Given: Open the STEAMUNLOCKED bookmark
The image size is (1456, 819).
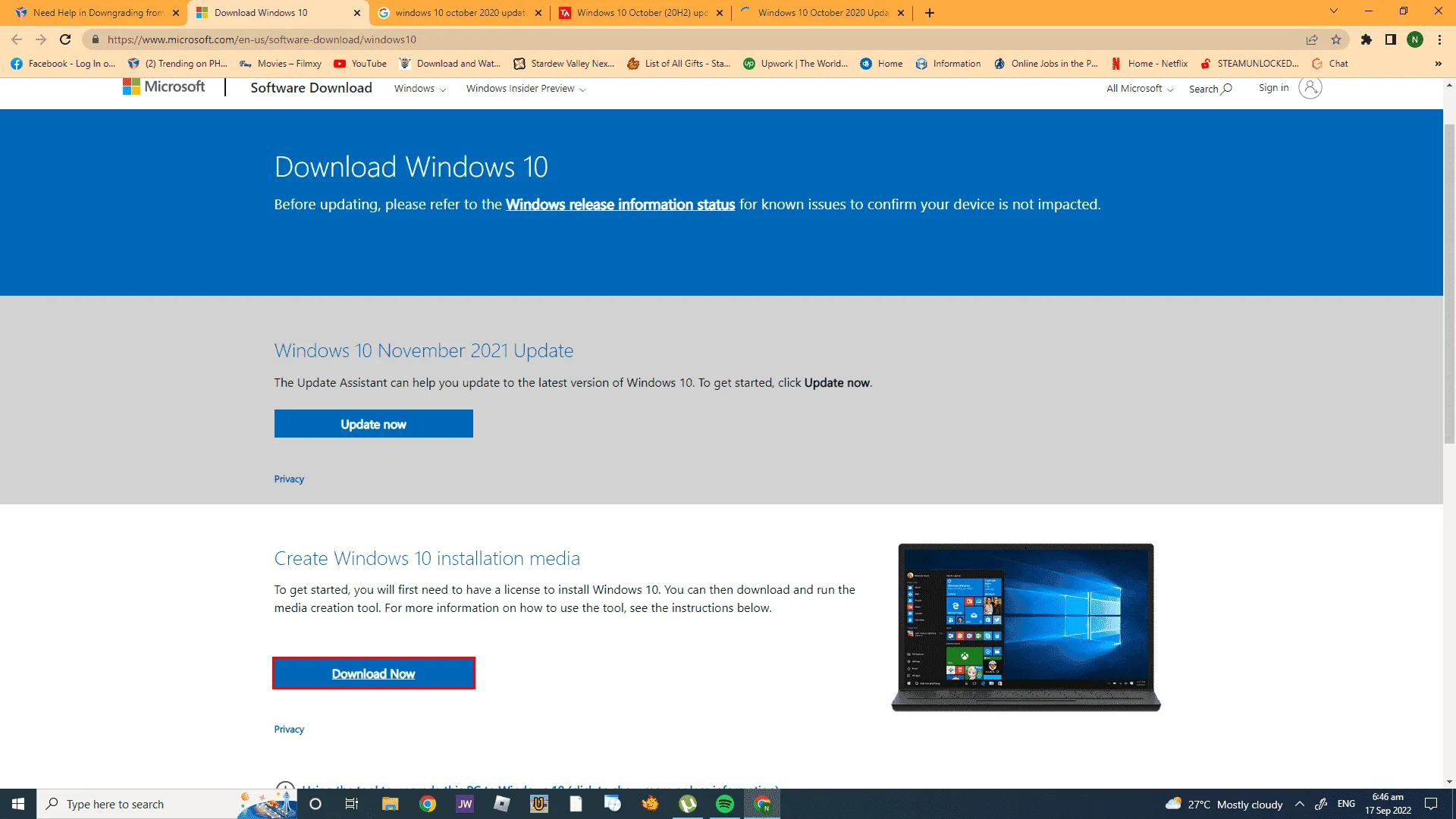Looking at the screenshot, I should click(x=1250, y=64).
